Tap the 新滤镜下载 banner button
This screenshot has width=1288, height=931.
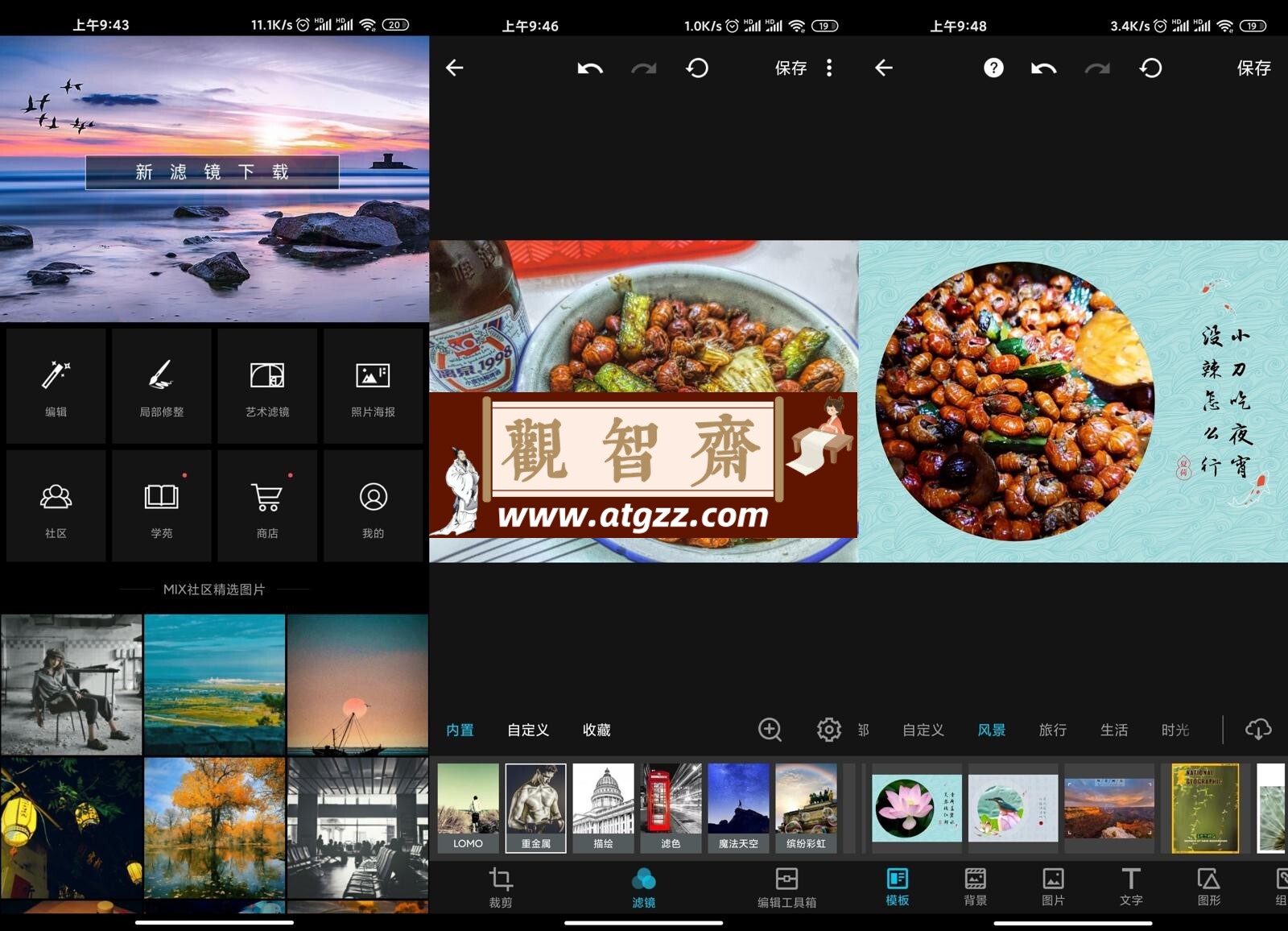[x=213, y=172]
